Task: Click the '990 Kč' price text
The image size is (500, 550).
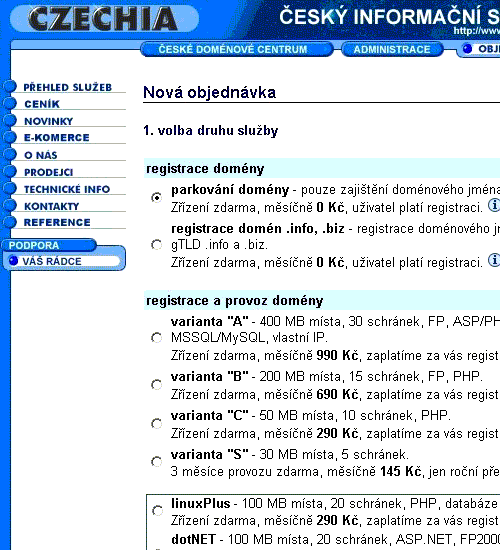Action: pos(337,356)
